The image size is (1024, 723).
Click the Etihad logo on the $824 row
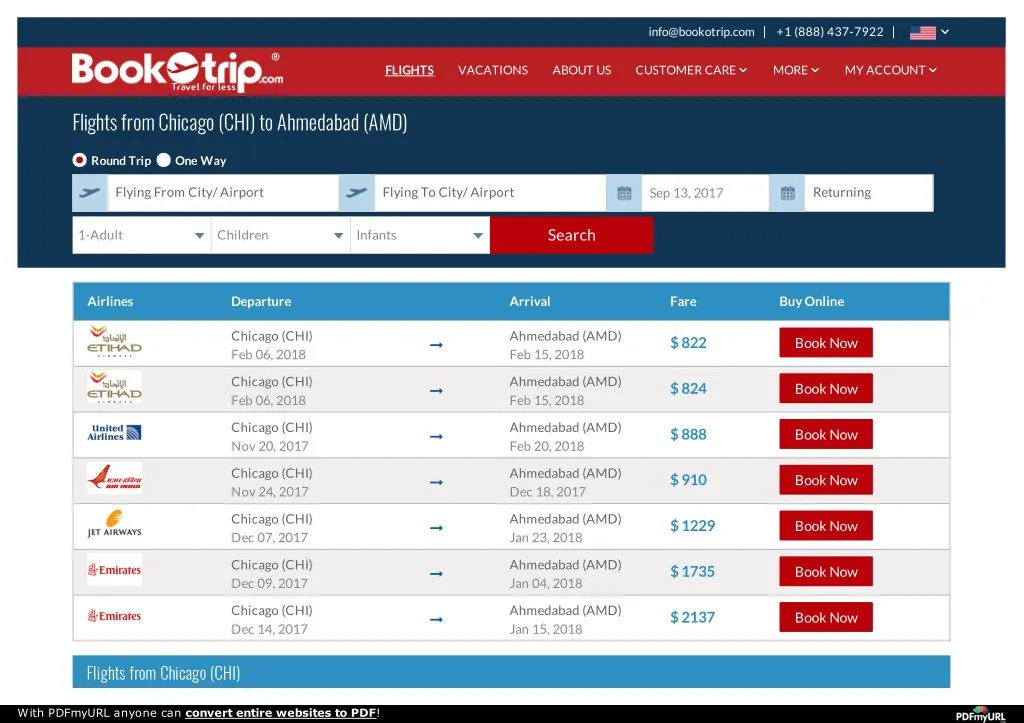click(114, 387)
